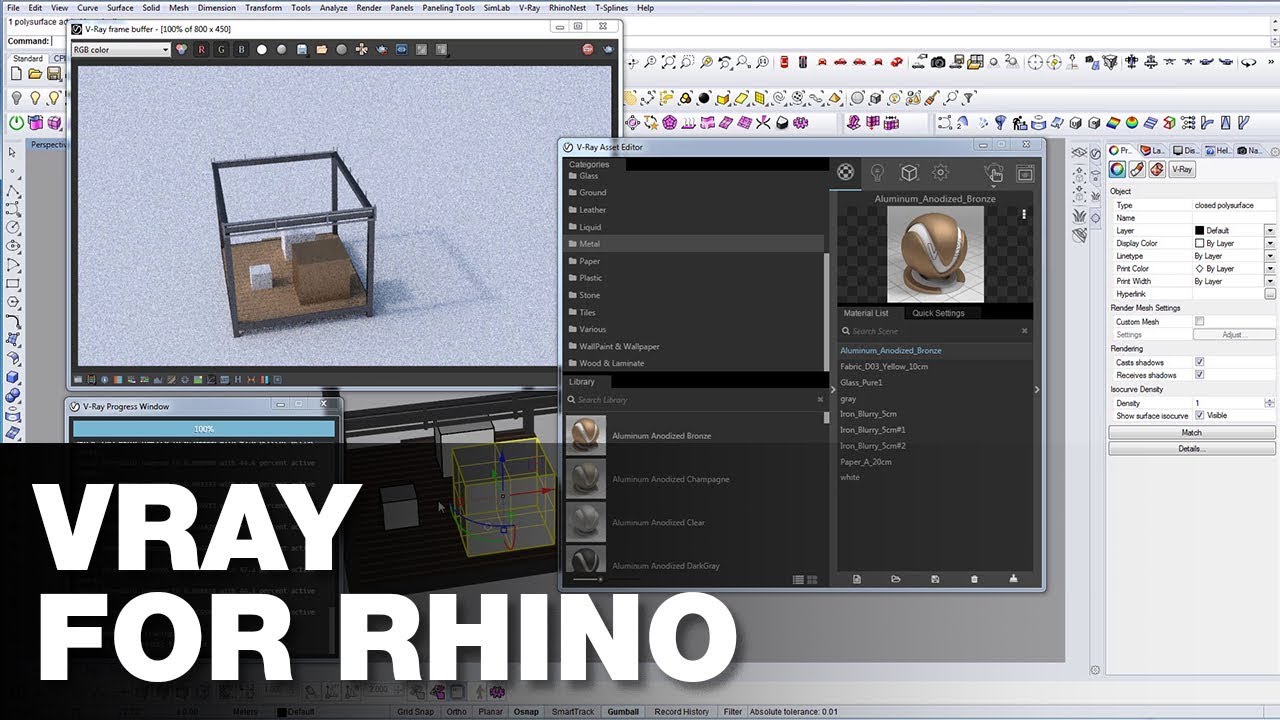
Task: Open the Paneling Tools menu
Action: [x=448, y=7]
